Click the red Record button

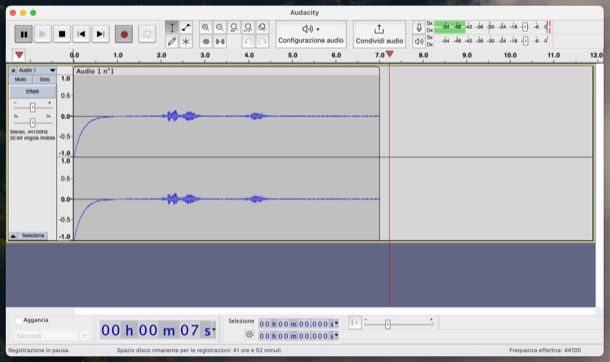[x=124, y=34]
